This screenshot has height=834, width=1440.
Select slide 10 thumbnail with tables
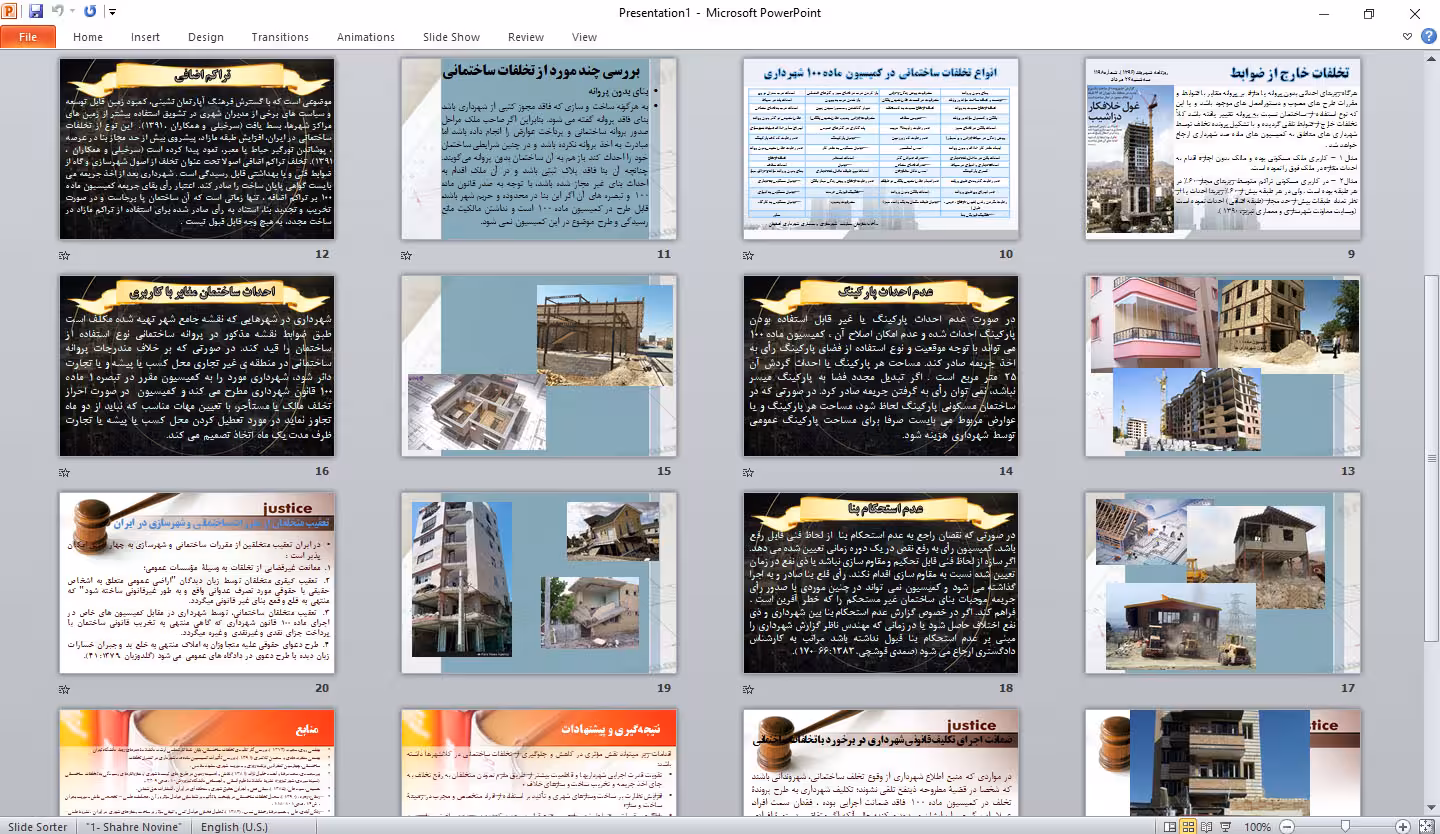pyautogui.click(x=881, y=148)
